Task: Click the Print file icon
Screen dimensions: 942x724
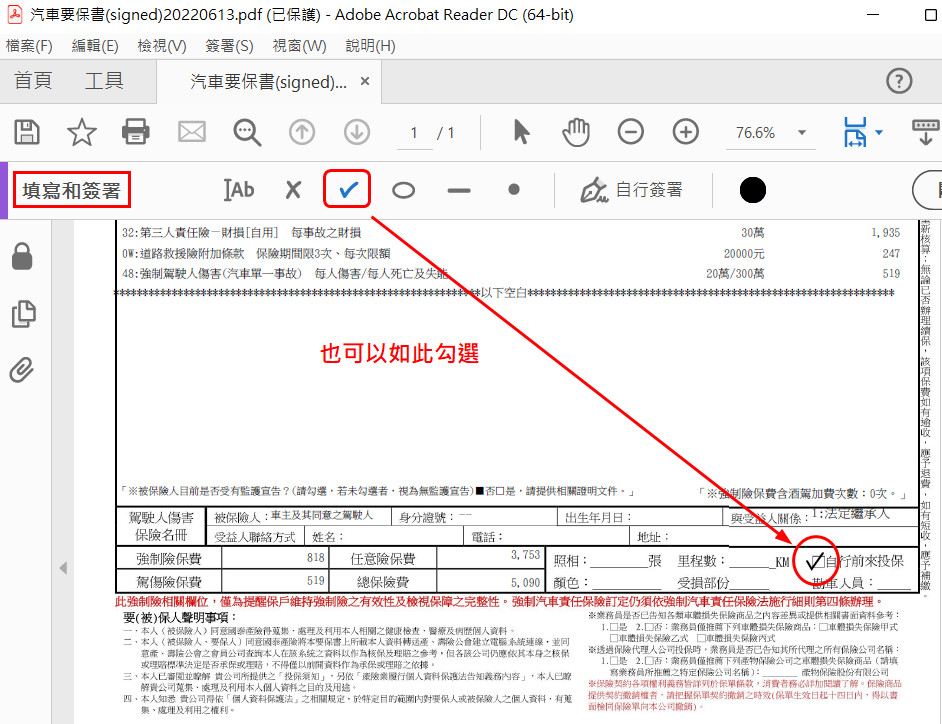Action: [x=136, y=132]
